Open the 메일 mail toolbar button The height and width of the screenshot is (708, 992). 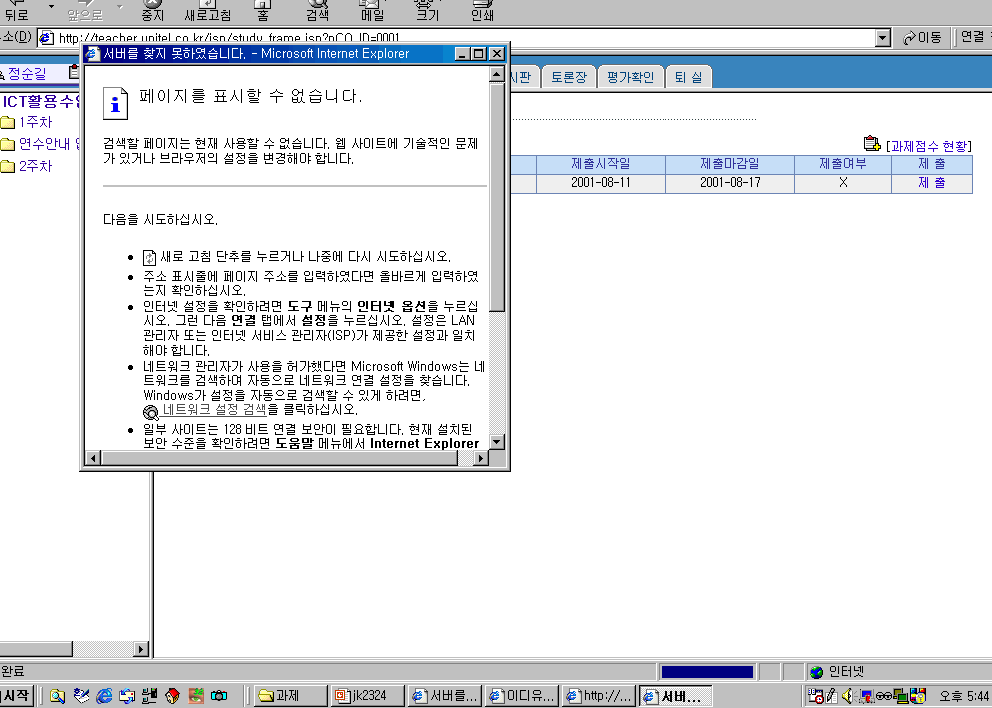pos(373,9)
